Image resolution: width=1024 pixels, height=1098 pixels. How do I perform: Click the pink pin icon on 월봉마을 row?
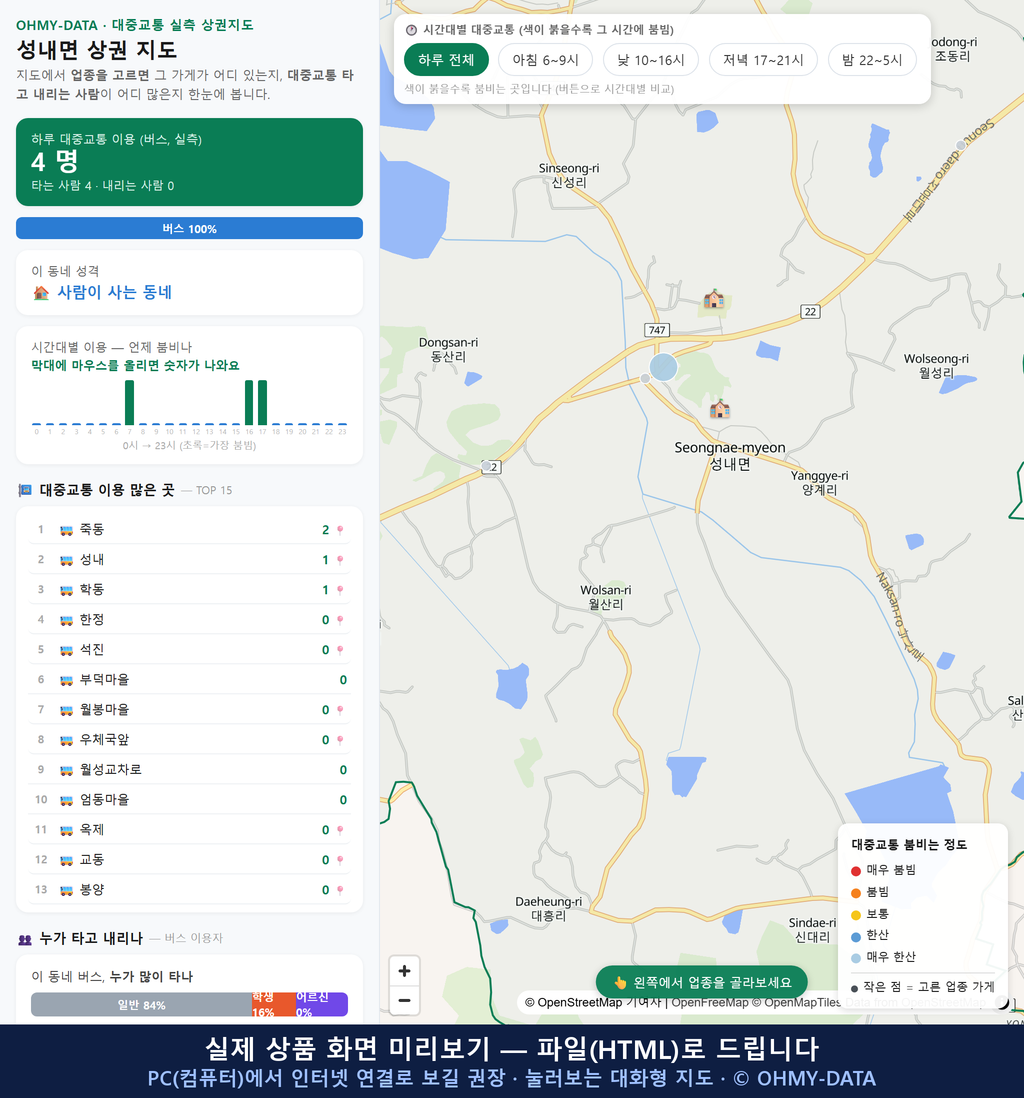click(x=340, y=710)
